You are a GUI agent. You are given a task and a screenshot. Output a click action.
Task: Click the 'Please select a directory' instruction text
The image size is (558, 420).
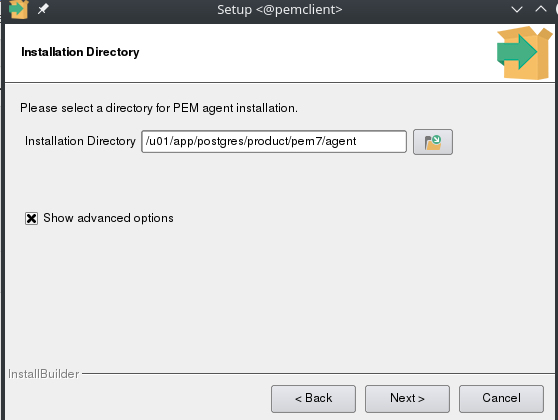coord(159,108)
